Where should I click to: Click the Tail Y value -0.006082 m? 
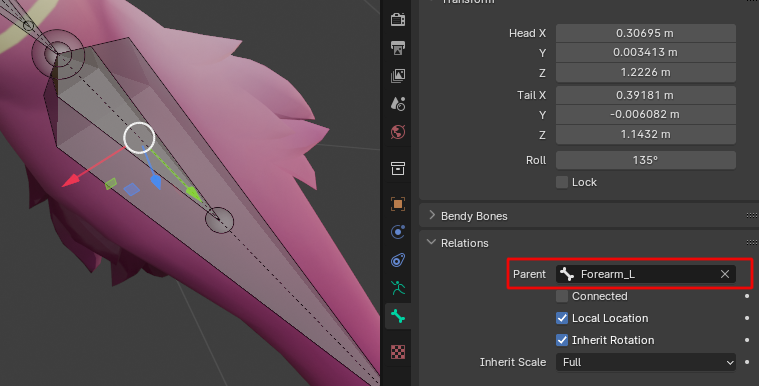pyautogui.click(x=646, y=114)
